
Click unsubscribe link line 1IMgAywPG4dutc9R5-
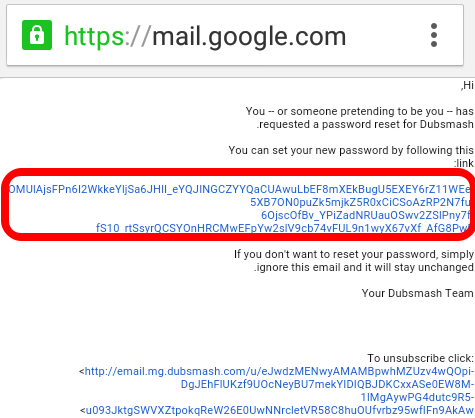tap(417, 397)
